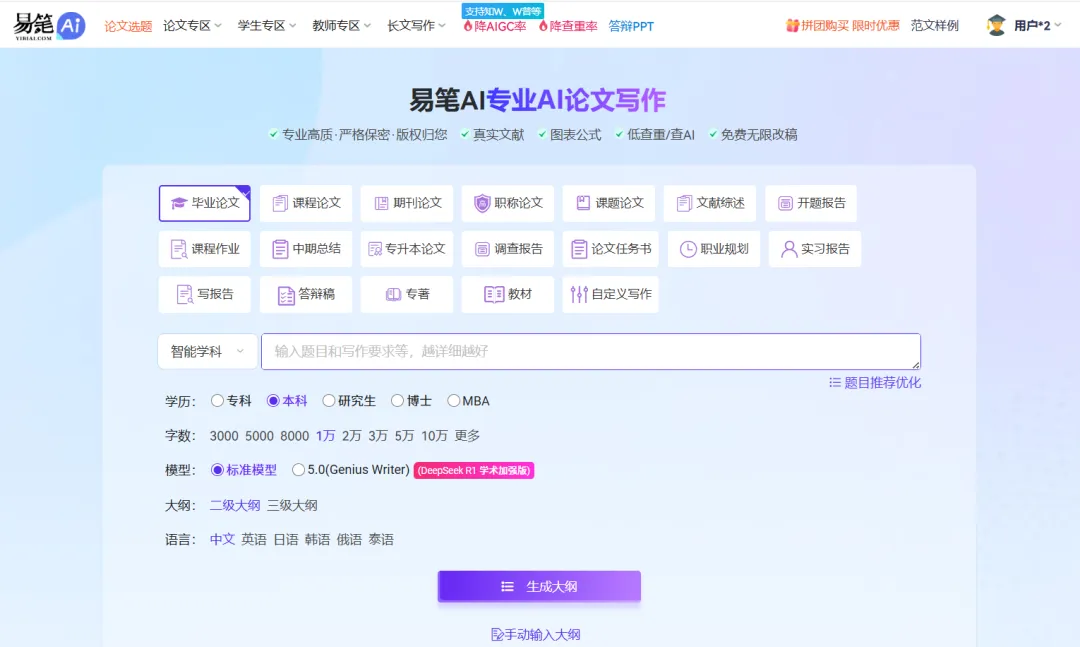The width and height of the screenshot is (1080, 647).
Task: Click the 课题论文 book icon
Action: (583, 203)
